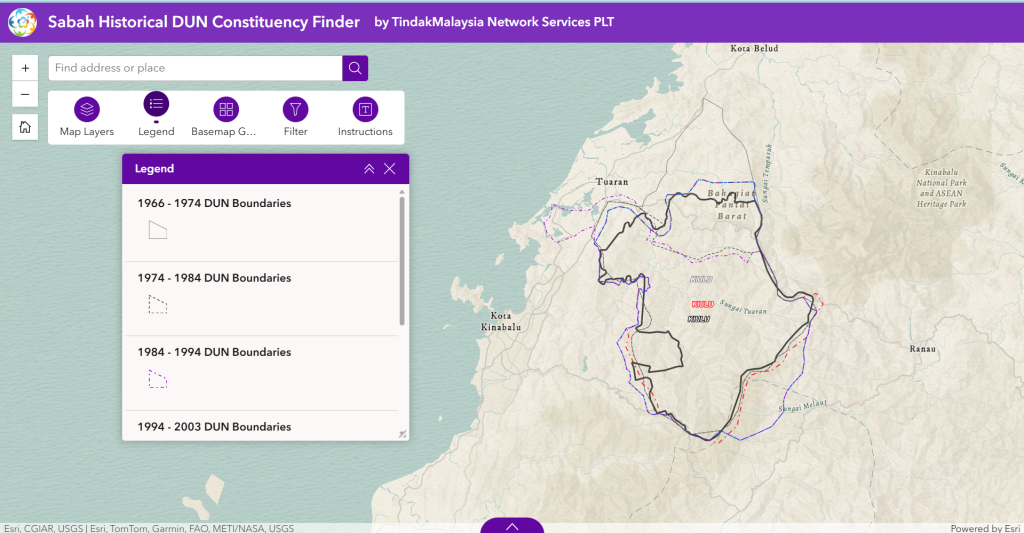Open the Filter widget
The image size is (1024, 533).
pyautogui.click(x=295, y=117)
